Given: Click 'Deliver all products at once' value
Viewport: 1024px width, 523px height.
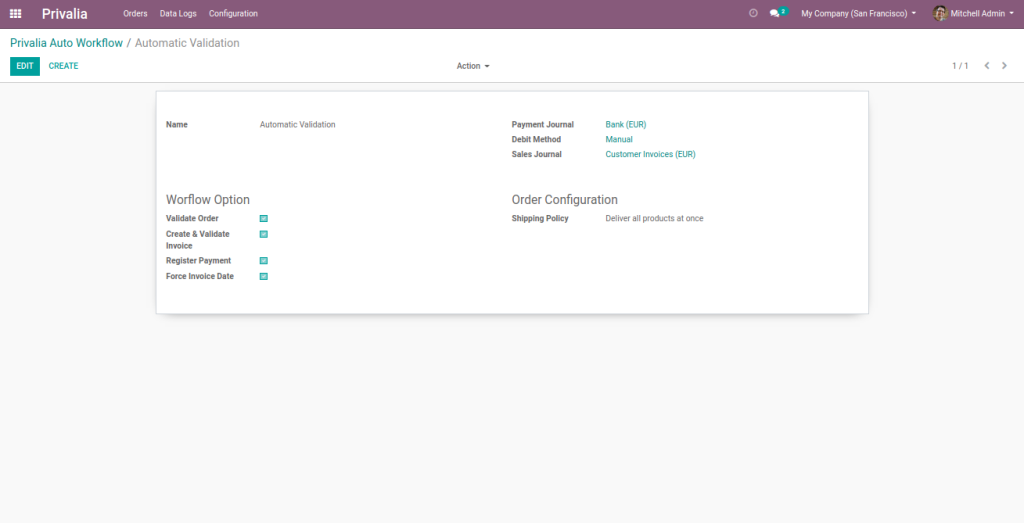Looking at the screenshot, I should [654, 219].
